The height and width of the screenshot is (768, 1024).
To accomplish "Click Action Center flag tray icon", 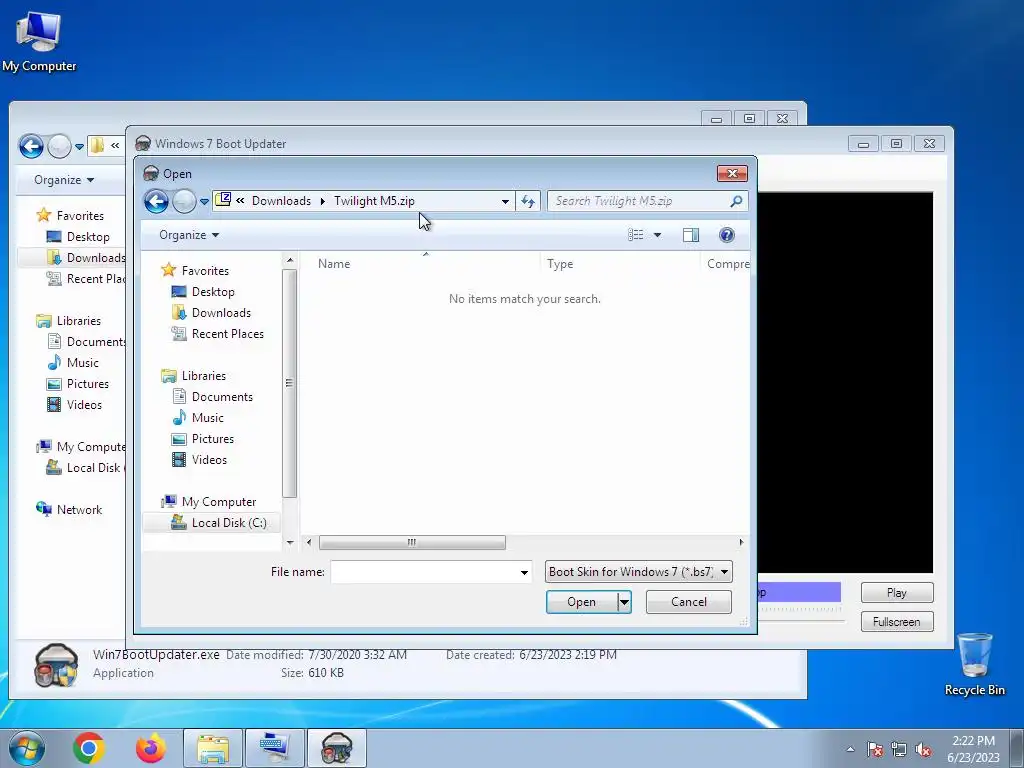I will click(875, 749).
